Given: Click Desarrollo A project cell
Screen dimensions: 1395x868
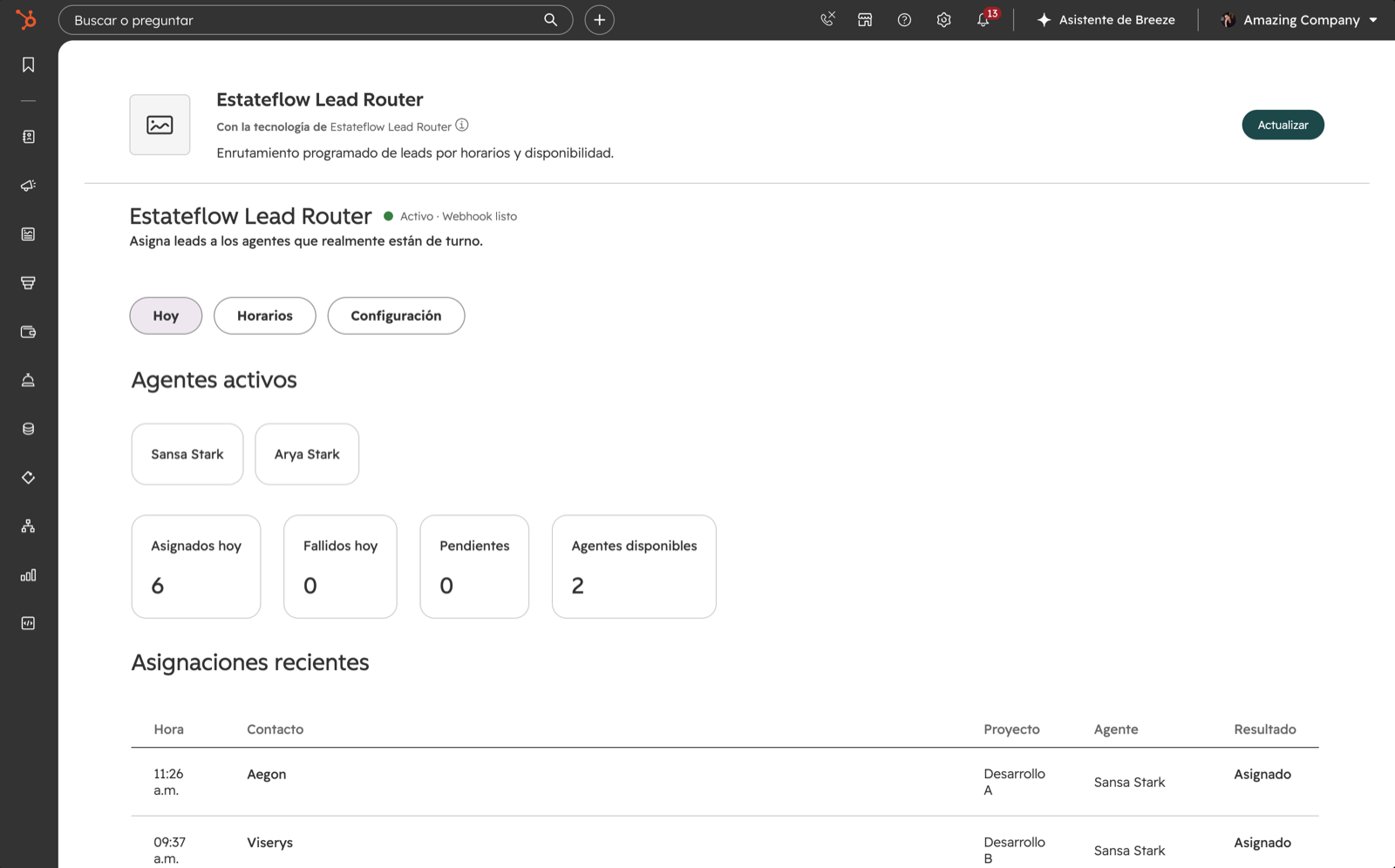Looking at the screenshot, I should point(1014,782).
